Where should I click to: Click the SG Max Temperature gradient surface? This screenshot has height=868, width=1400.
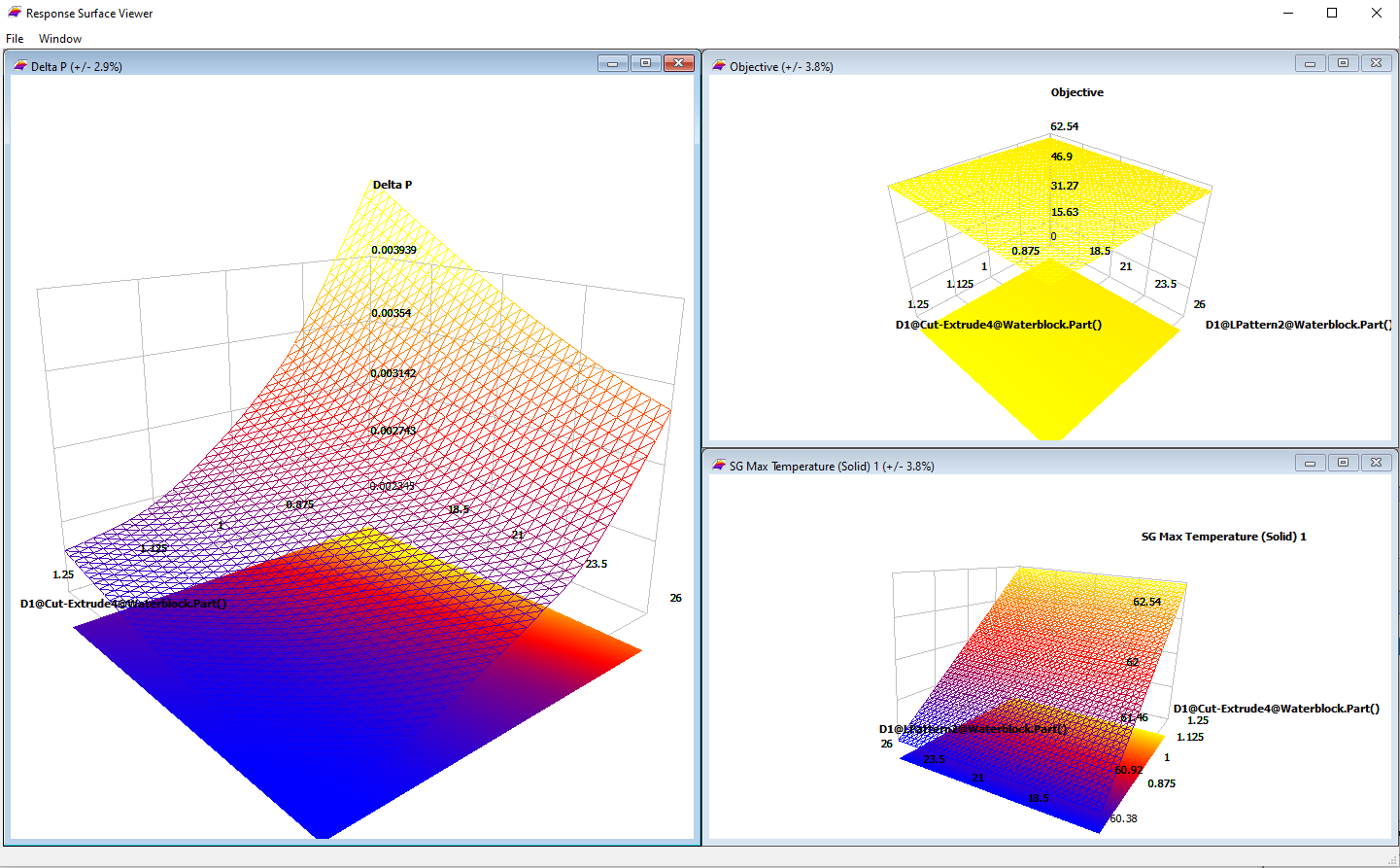point(1049,642)
